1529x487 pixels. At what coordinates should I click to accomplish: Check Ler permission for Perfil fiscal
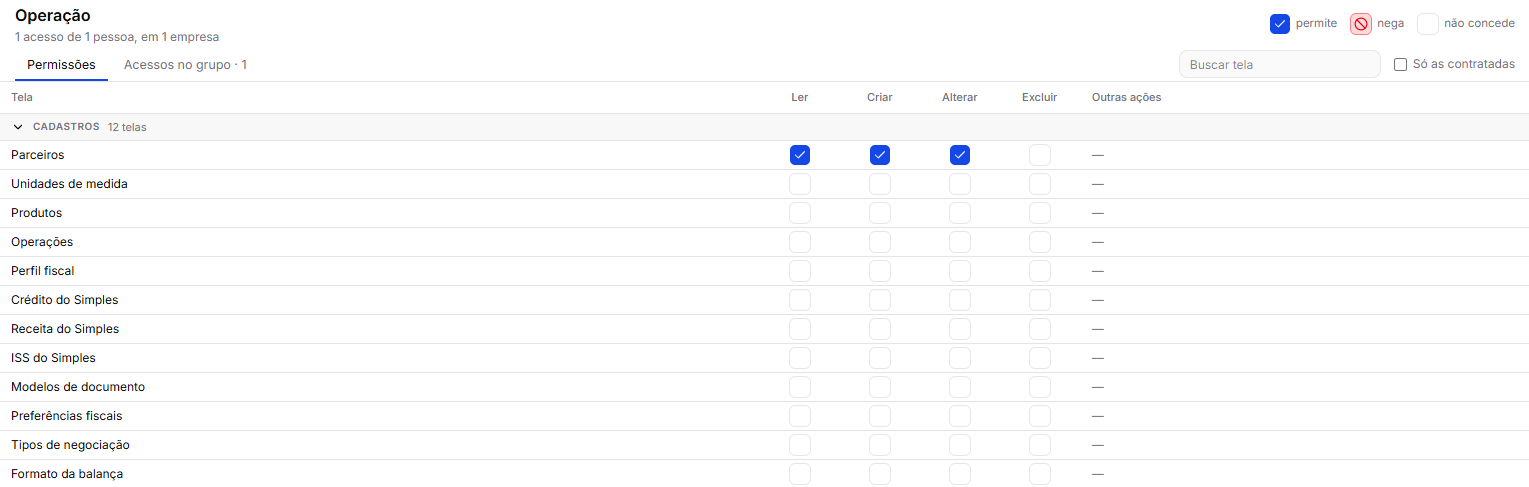click(800, 271)
